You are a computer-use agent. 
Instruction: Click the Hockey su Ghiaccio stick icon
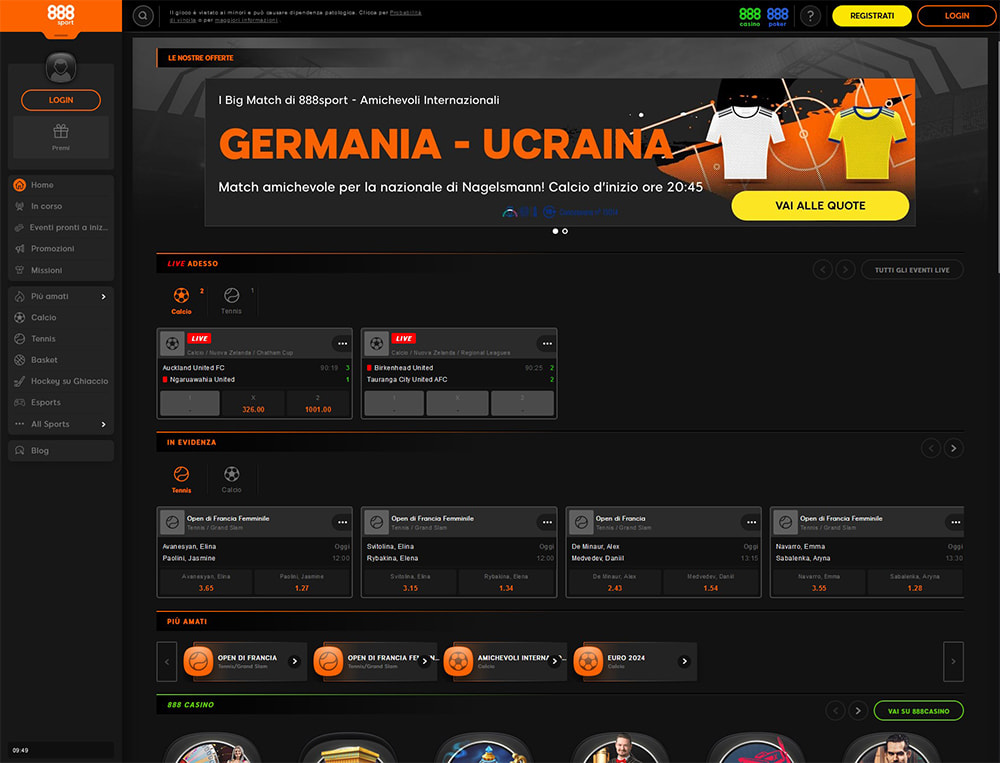click(20, 382)
